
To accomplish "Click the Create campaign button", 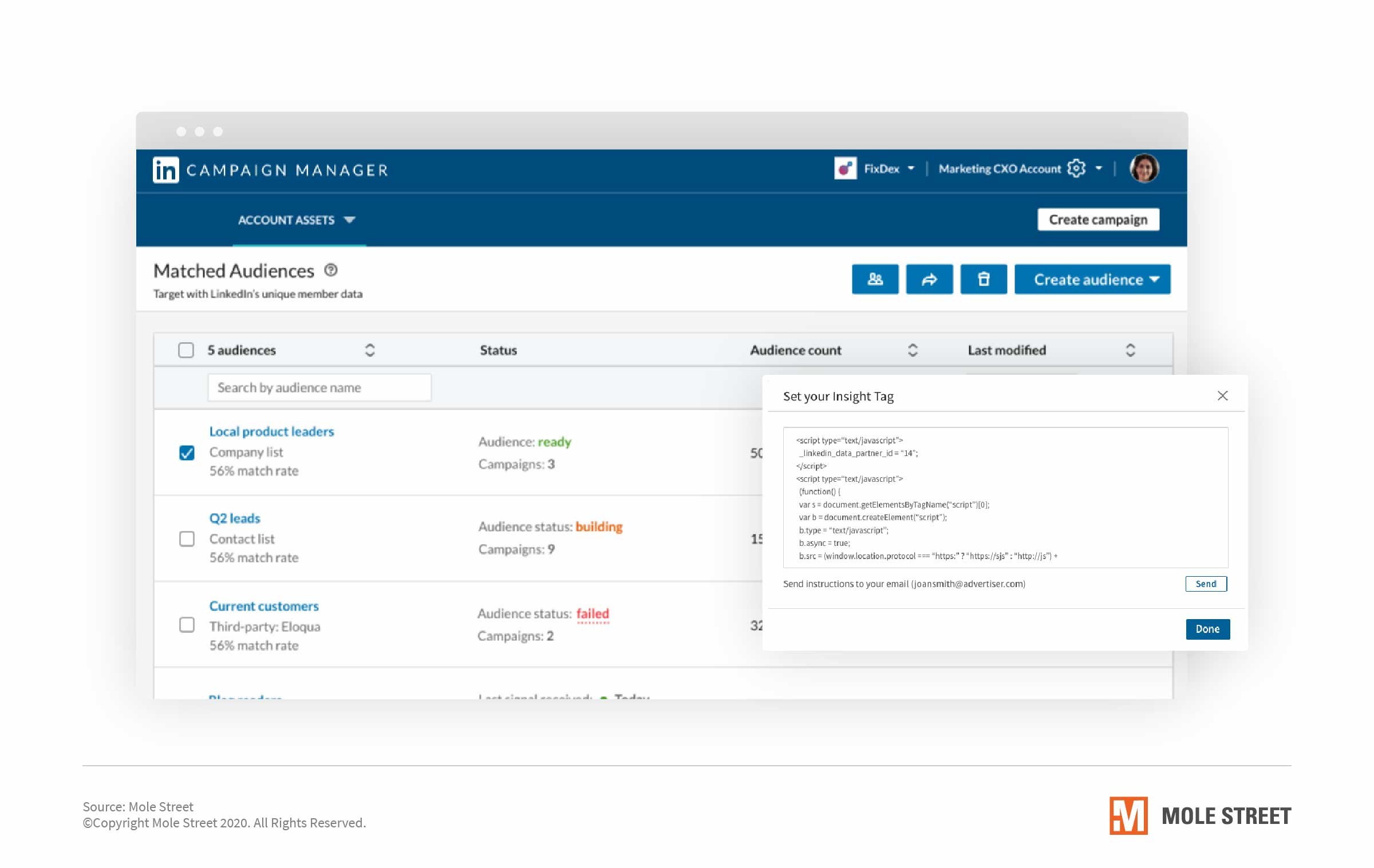I will 1098,220.
